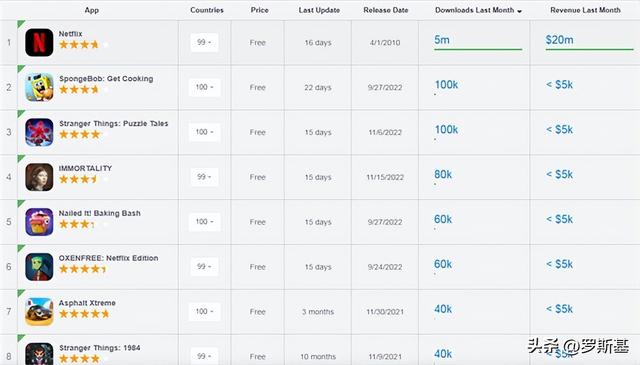Viewport: 640px width, 365px height.
Task: Open the OXENFREE: Netflix Edition icon
Action: [x=39, y=267]
